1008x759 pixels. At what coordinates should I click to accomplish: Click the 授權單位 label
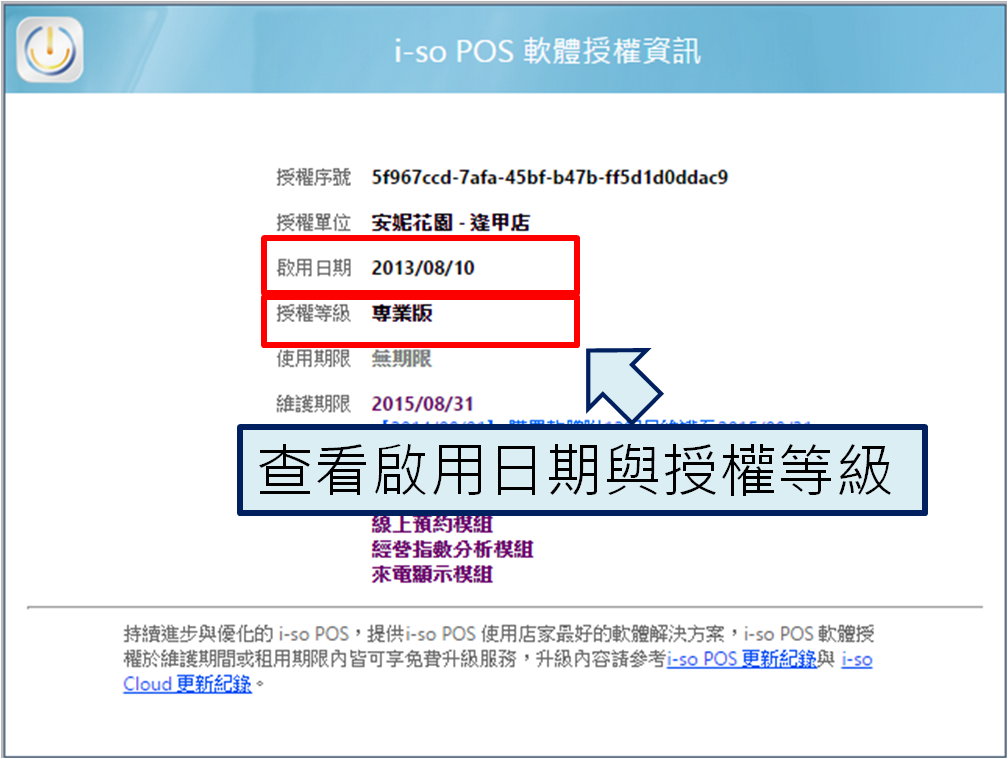click(314, 222)
